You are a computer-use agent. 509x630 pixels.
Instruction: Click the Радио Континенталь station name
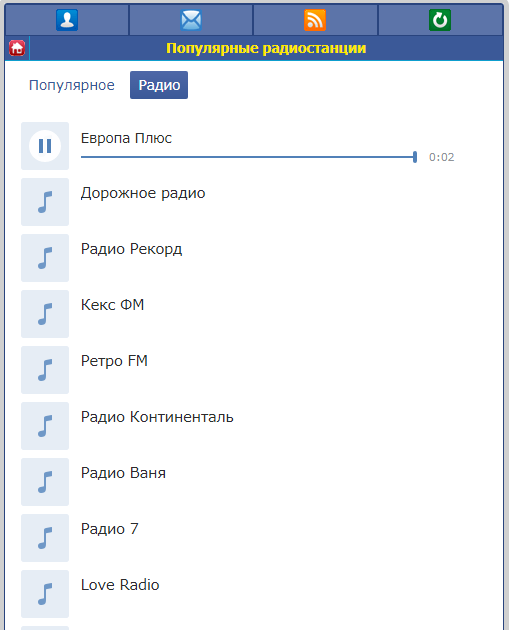click(x=157, y=417)
